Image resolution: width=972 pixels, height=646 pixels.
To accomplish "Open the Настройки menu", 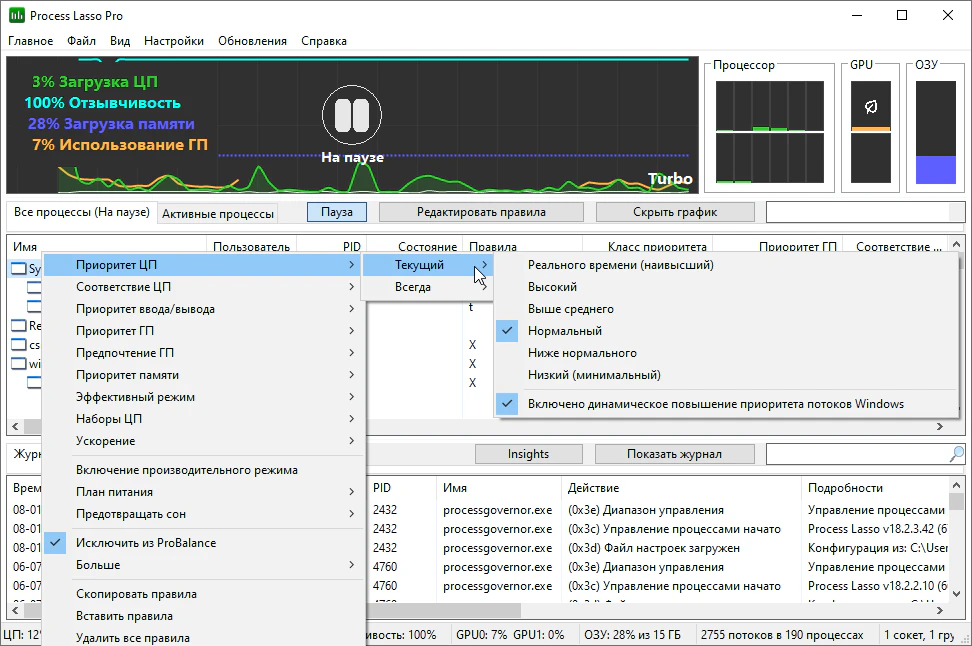I will 174,41.
